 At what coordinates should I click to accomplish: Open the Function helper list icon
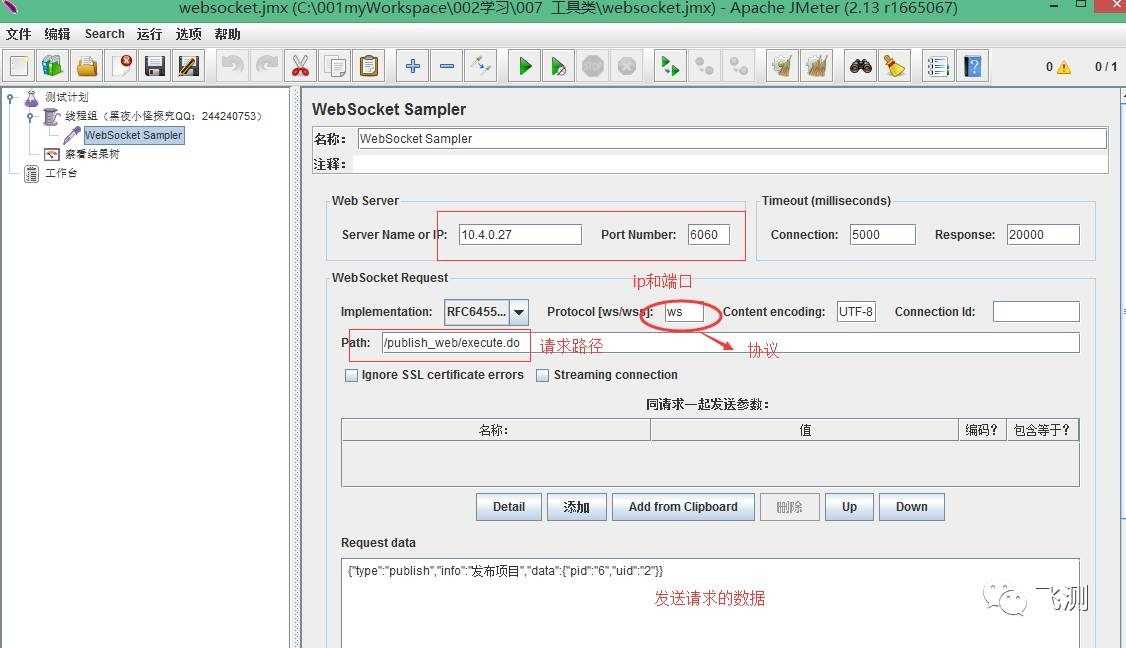pyautogui.click(x=938, y=67)
